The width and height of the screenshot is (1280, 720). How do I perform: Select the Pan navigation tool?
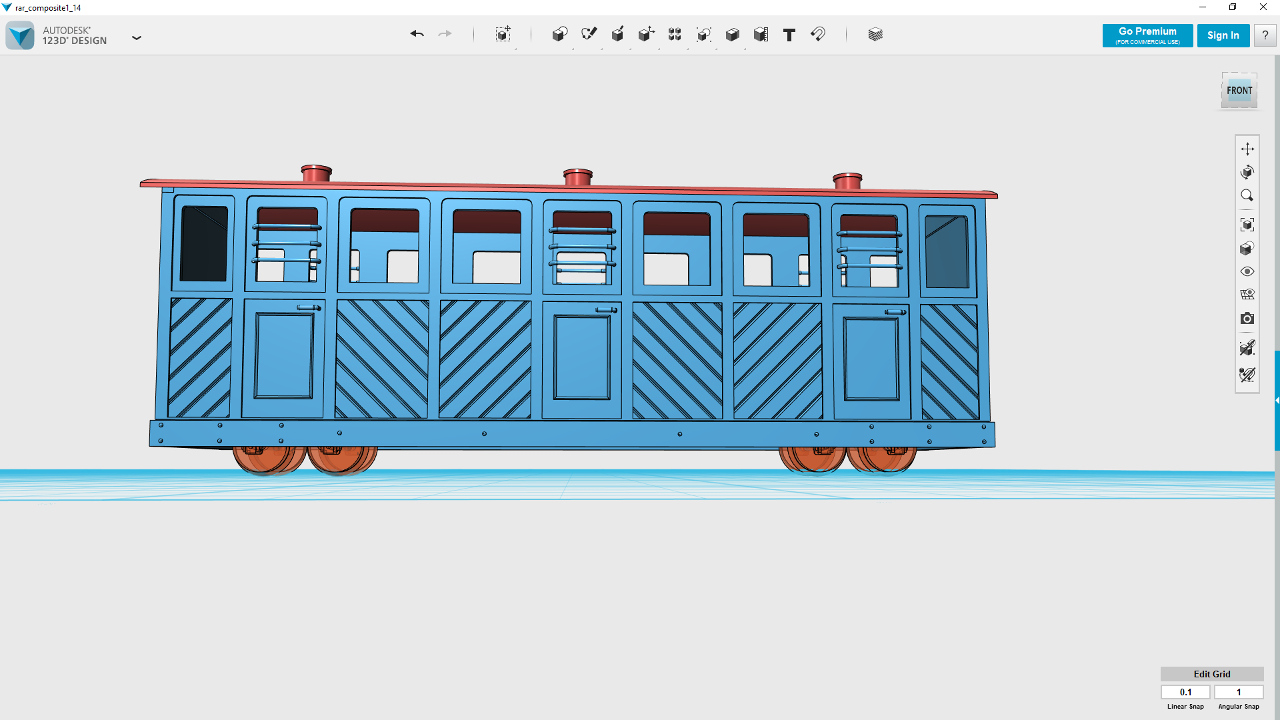[x=1247, y=148]
